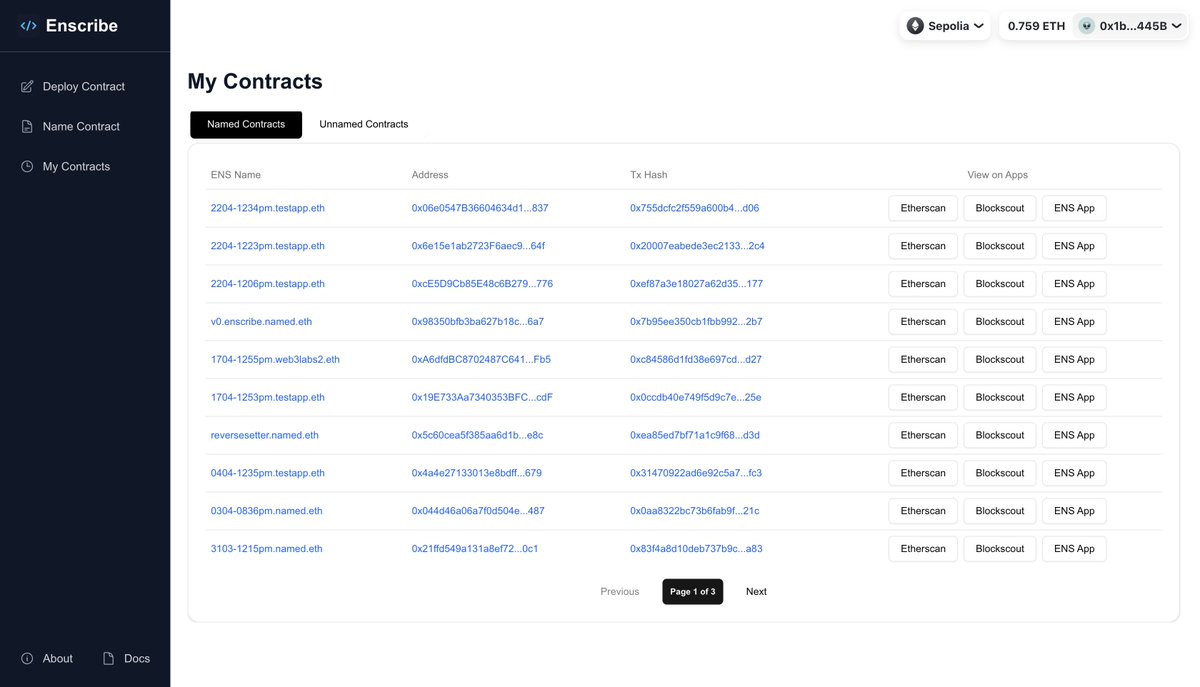1200x687 pixels.
Task: Click the My Contracts clock icon
Action: 27,166
